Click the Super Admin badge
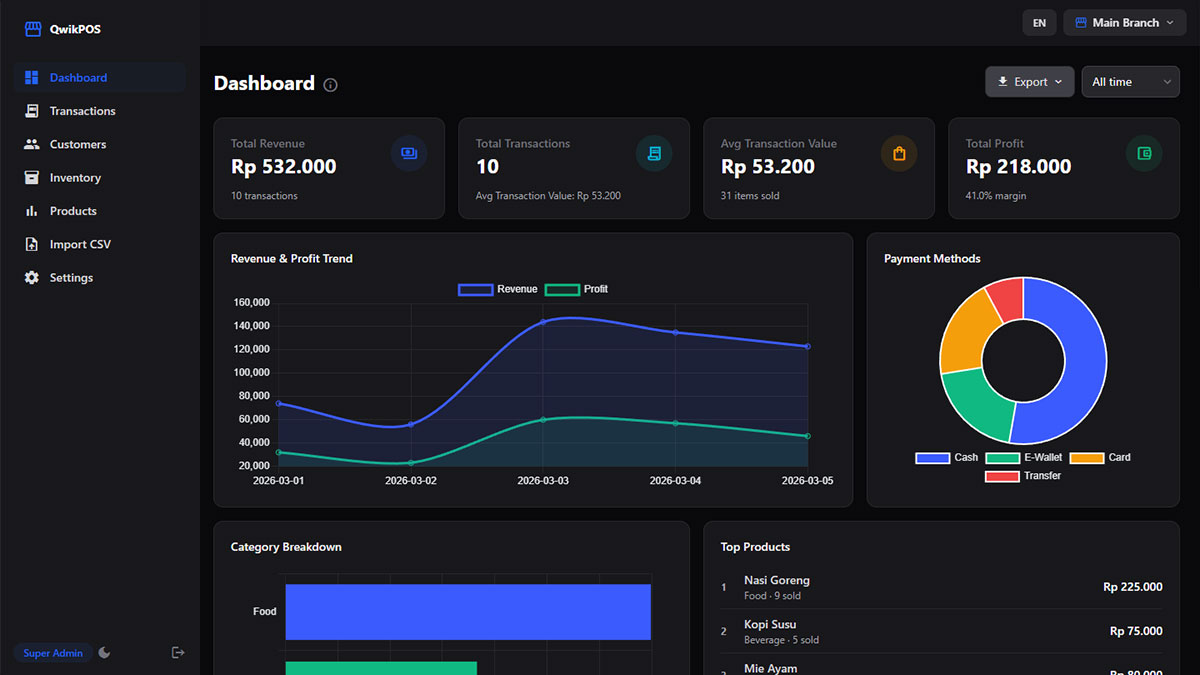Image resolution: width=1200 pixels, height=675 pixels. (53, 653)
